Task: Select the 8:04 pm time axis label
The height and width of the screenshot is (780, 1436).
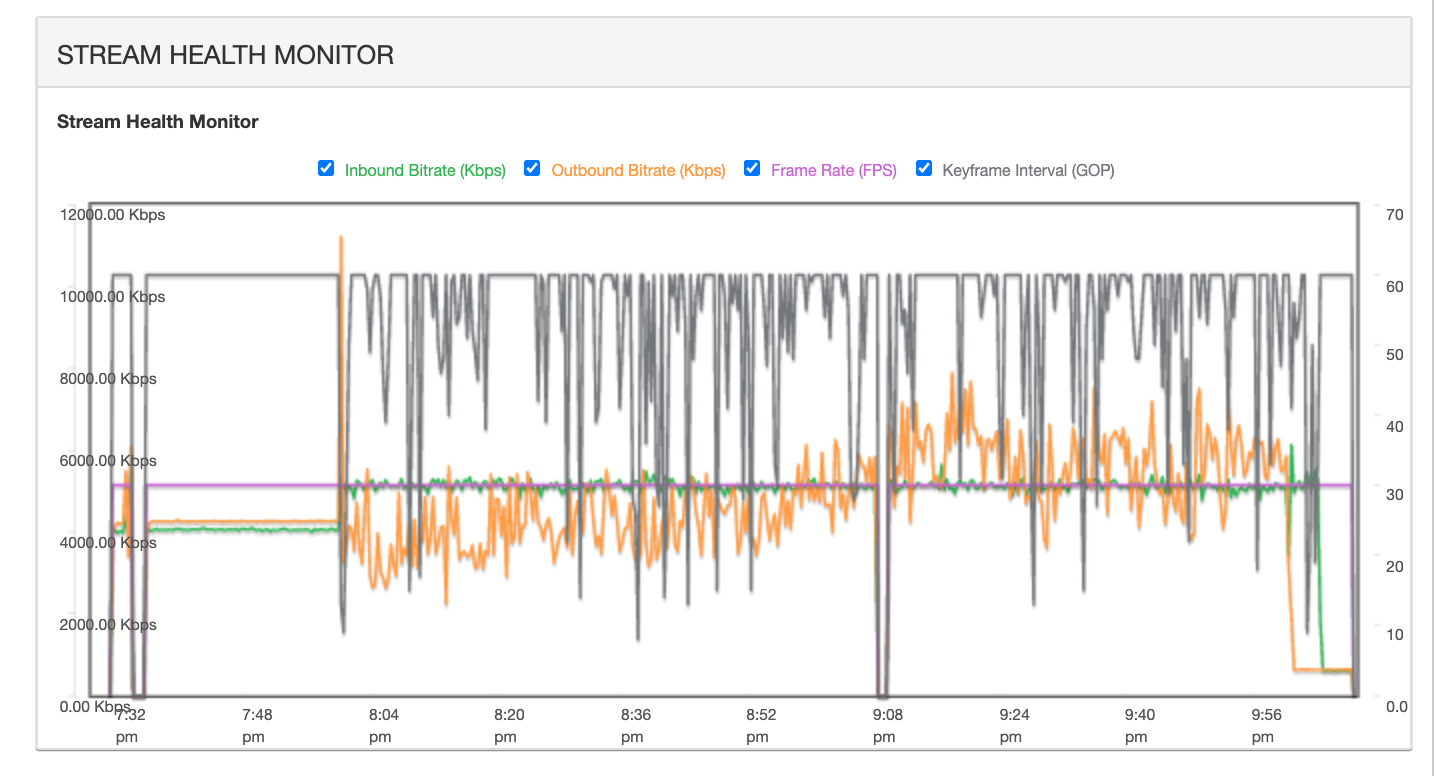Action: [383, 725]
